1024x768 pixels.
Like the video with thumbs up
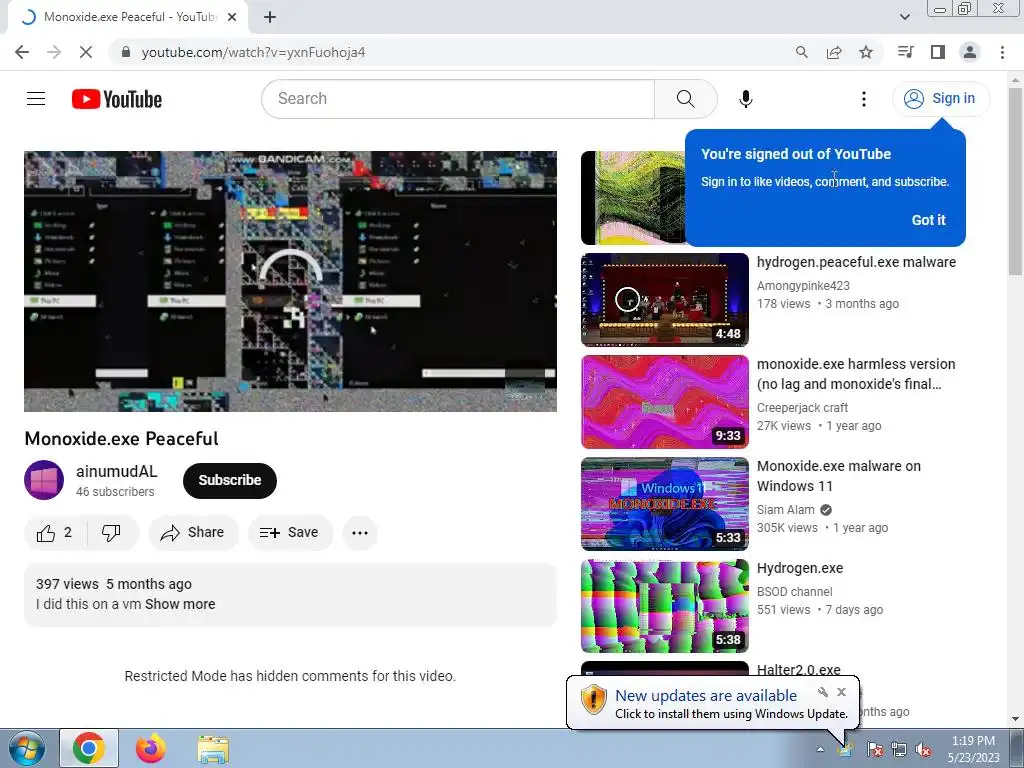(55, 533)
